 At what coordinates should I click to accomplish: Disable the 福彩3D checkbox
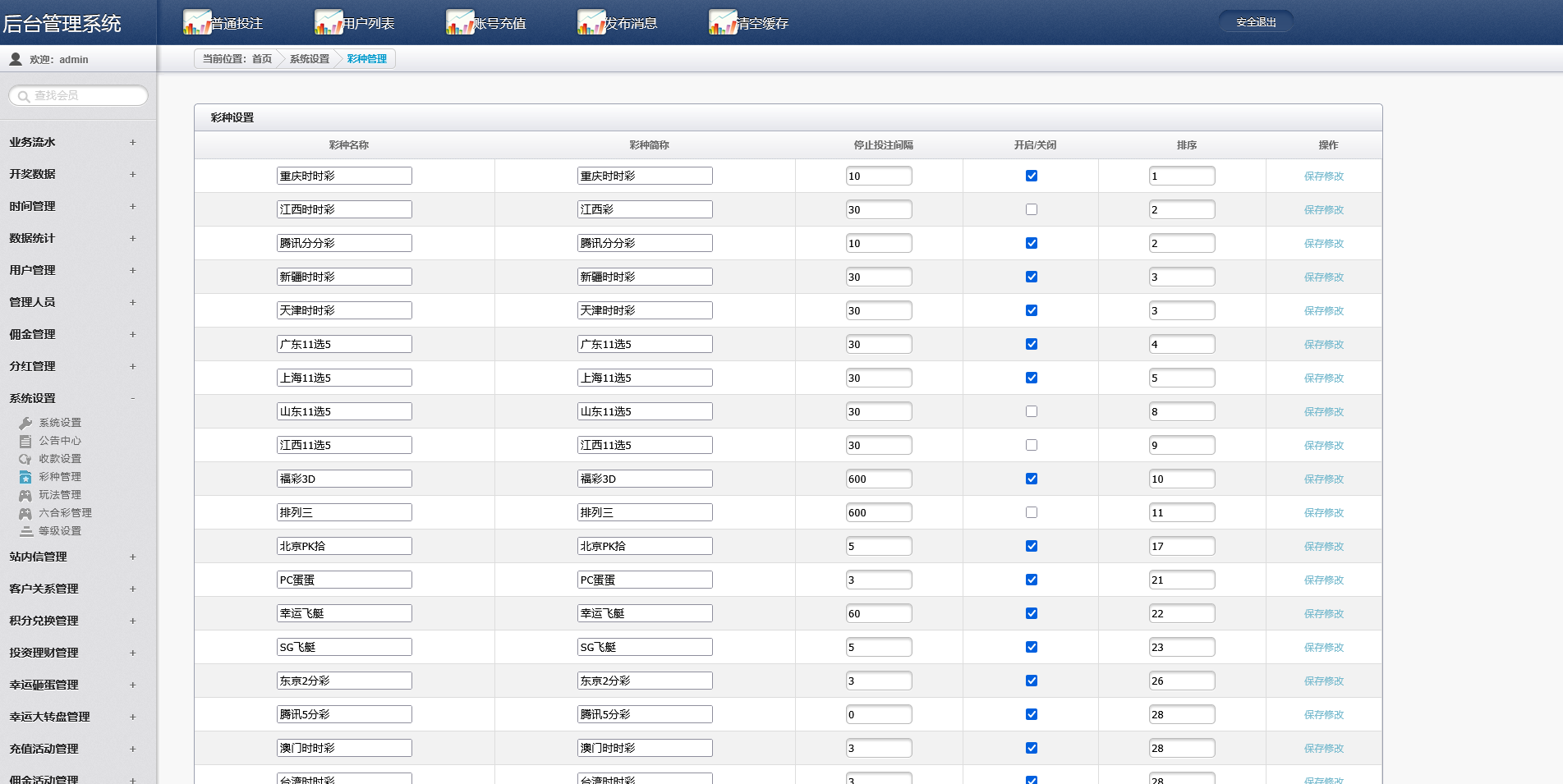(x=1032, y=479)
